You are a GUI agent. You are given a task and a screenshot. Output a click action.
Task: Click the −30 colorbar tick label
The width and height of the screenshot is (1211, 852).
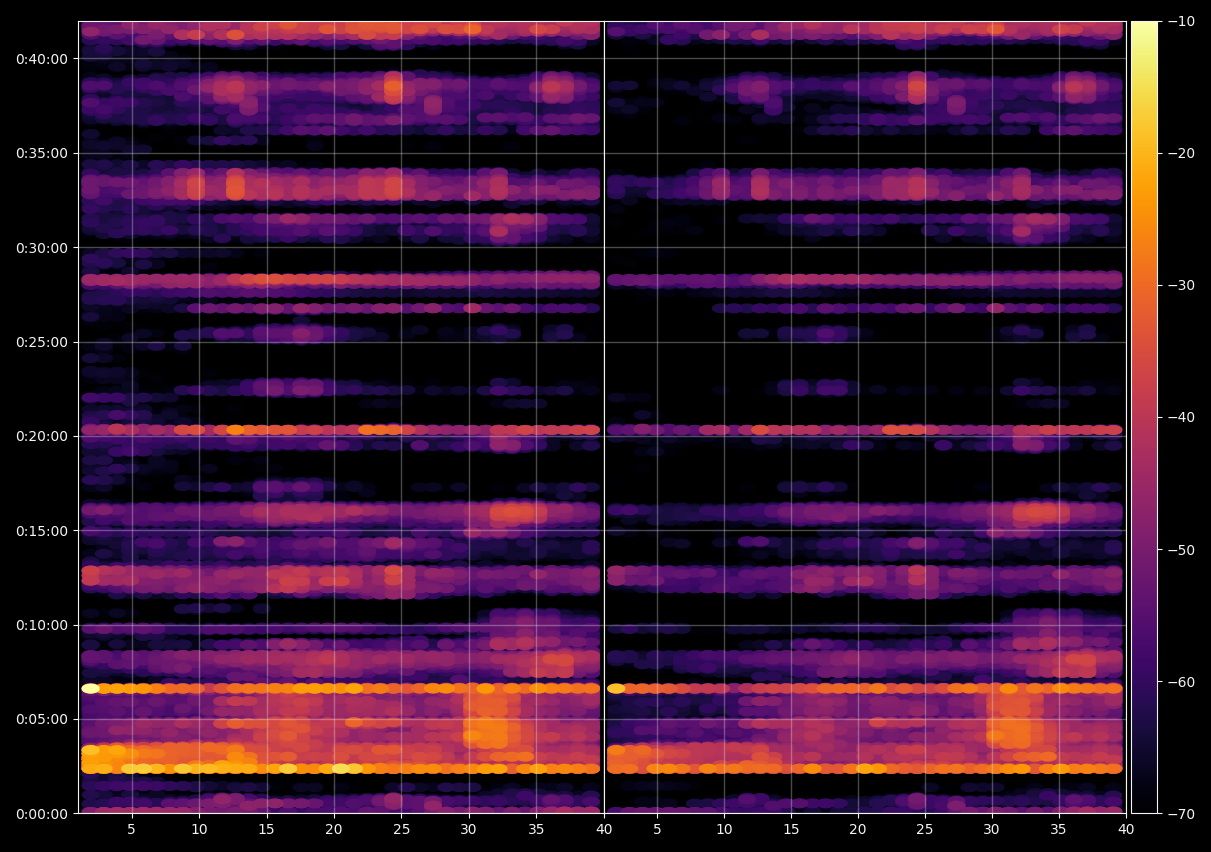(1180, 285)
